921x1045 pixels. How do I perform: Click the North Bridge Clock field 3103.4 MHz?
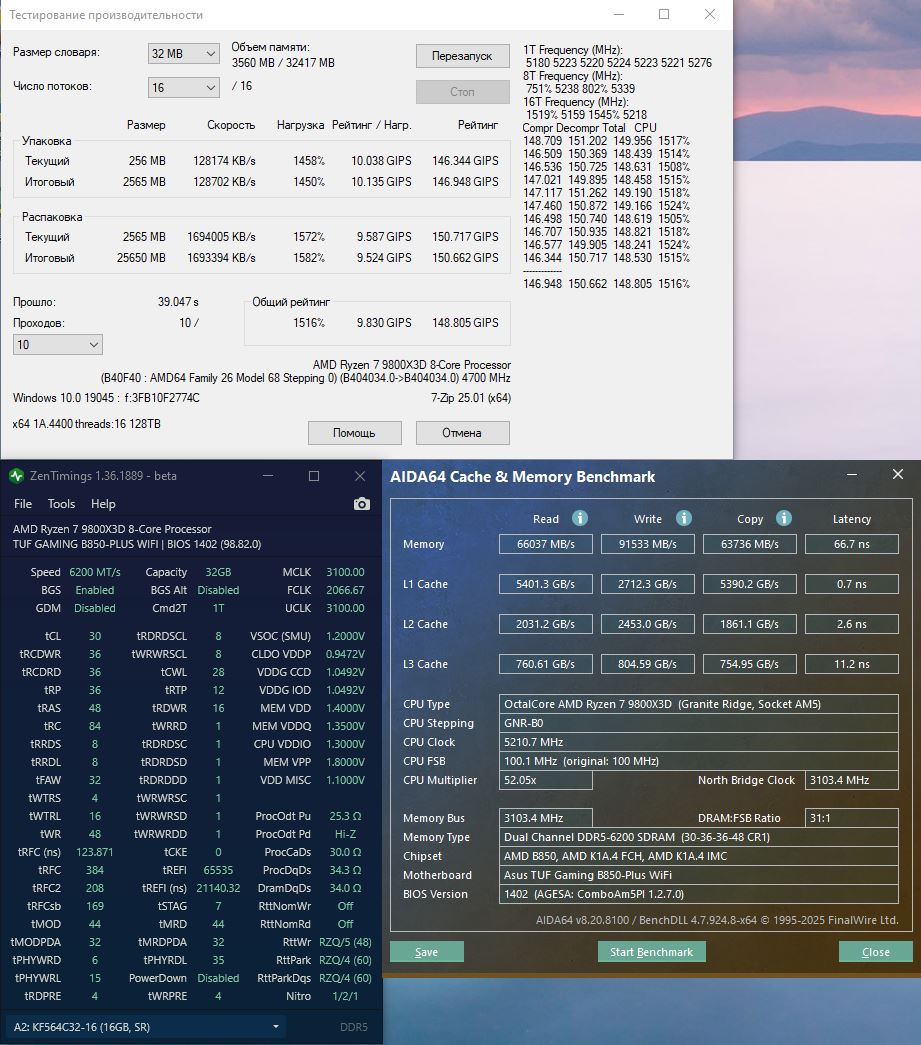point(852,780)
